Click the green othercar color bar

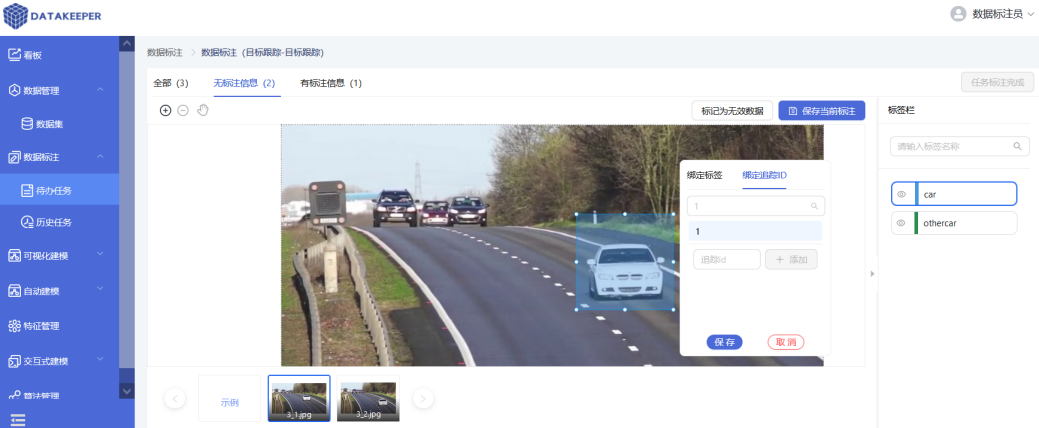coord(916,223)
